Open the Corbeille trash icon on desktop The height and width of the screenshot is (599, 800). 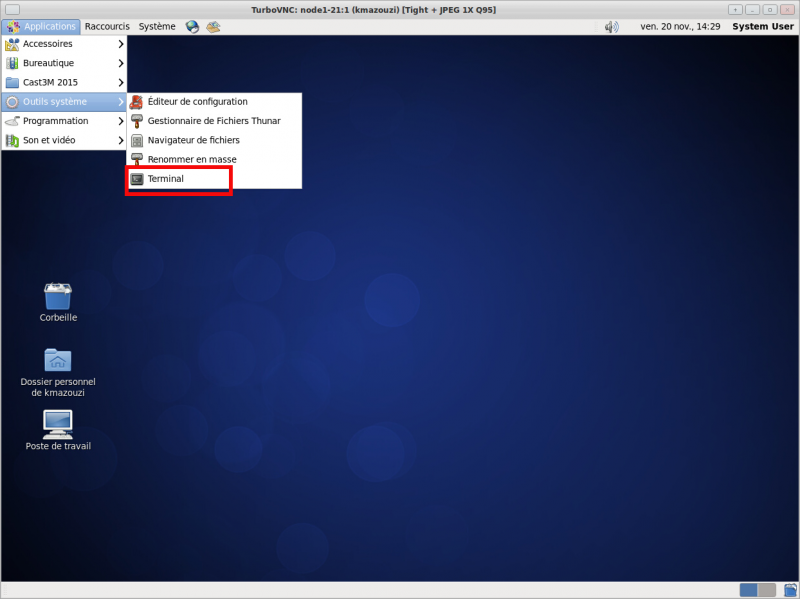pos(58,297)
